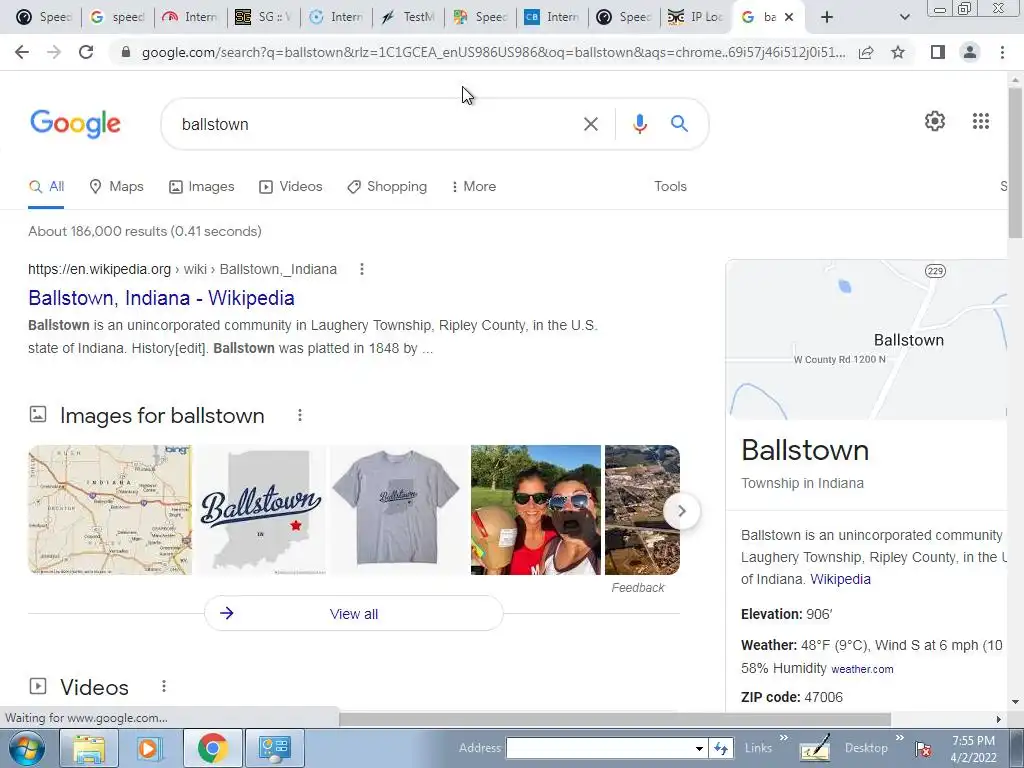Switch to the SG browser tab
Viewport: 1024px width, 768px height.
click(x=263, y=17)
